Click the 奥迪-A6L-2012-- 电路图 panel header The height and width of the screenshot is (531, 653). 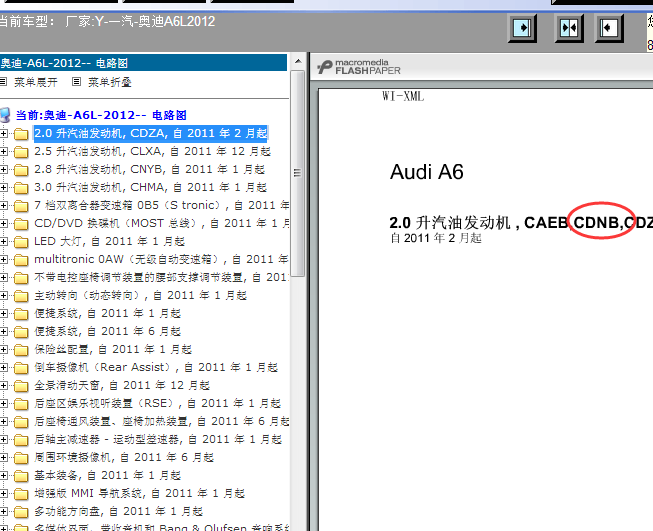click(x=143, y=63)
